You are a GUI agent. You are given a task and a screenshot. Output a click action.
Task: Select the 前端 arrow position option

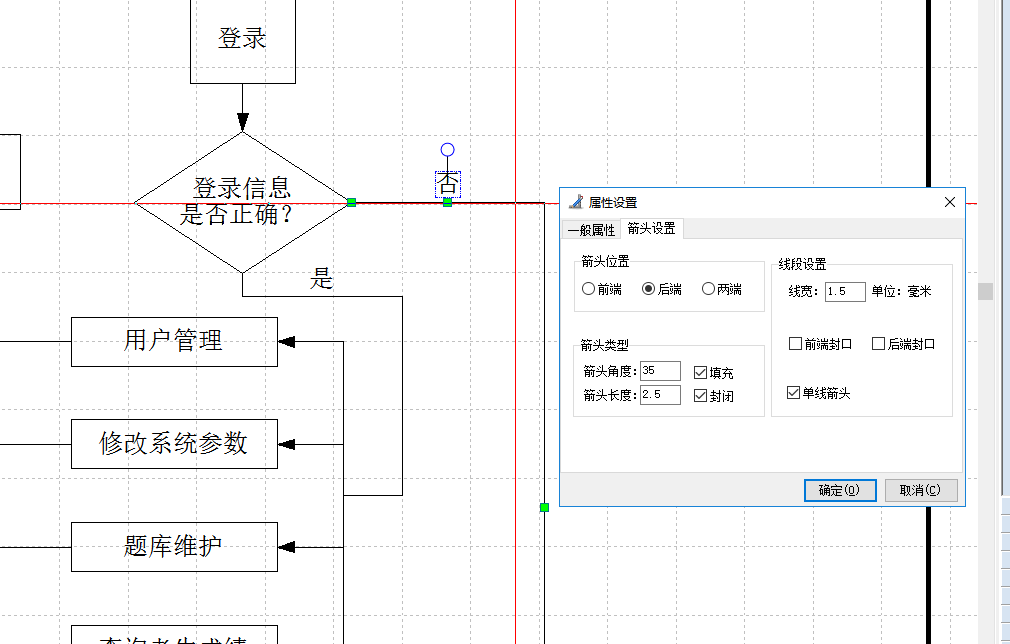588,289
